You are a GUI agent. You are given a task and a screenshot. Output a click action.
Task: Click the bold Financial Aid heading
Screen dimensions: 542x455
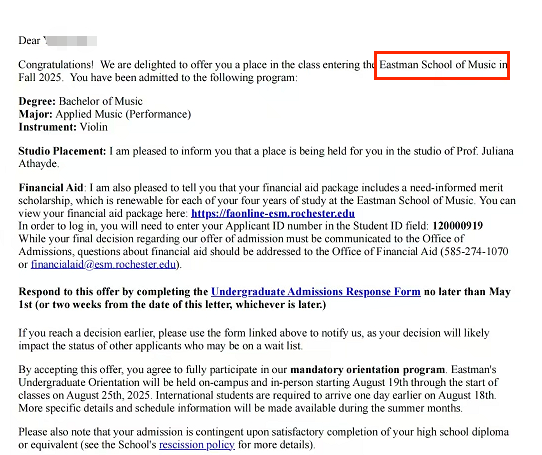(51, 187)
